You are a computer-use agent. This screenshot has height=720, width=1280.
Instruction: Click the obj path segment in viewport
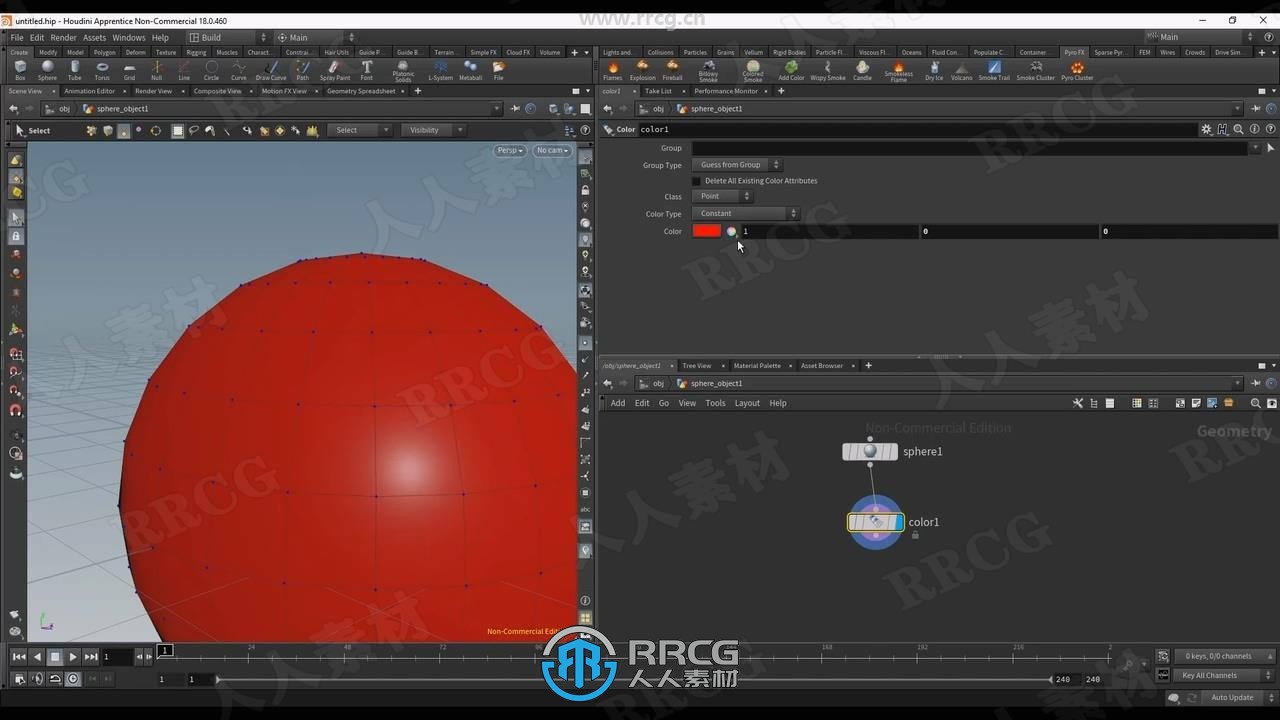pyautogui.click(x=64, y=109)
